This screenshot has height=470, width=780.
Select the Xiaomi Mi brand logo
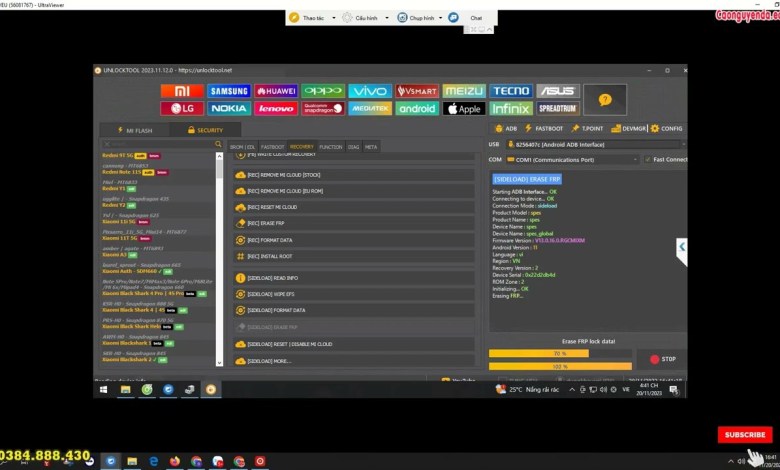click(x=182, y=91)
